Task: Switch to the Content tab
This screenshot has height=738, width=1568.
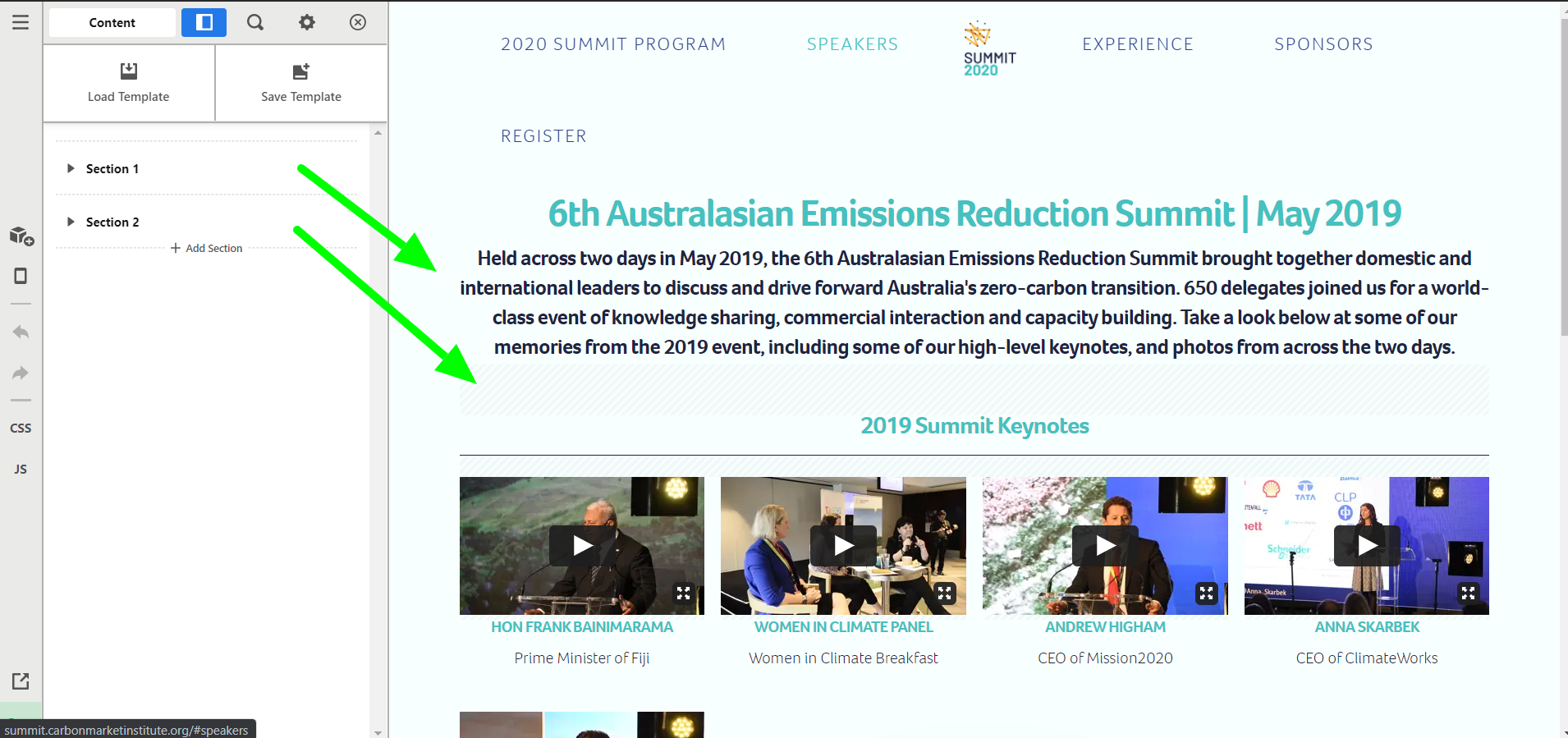Action: (x=112, y=22)
